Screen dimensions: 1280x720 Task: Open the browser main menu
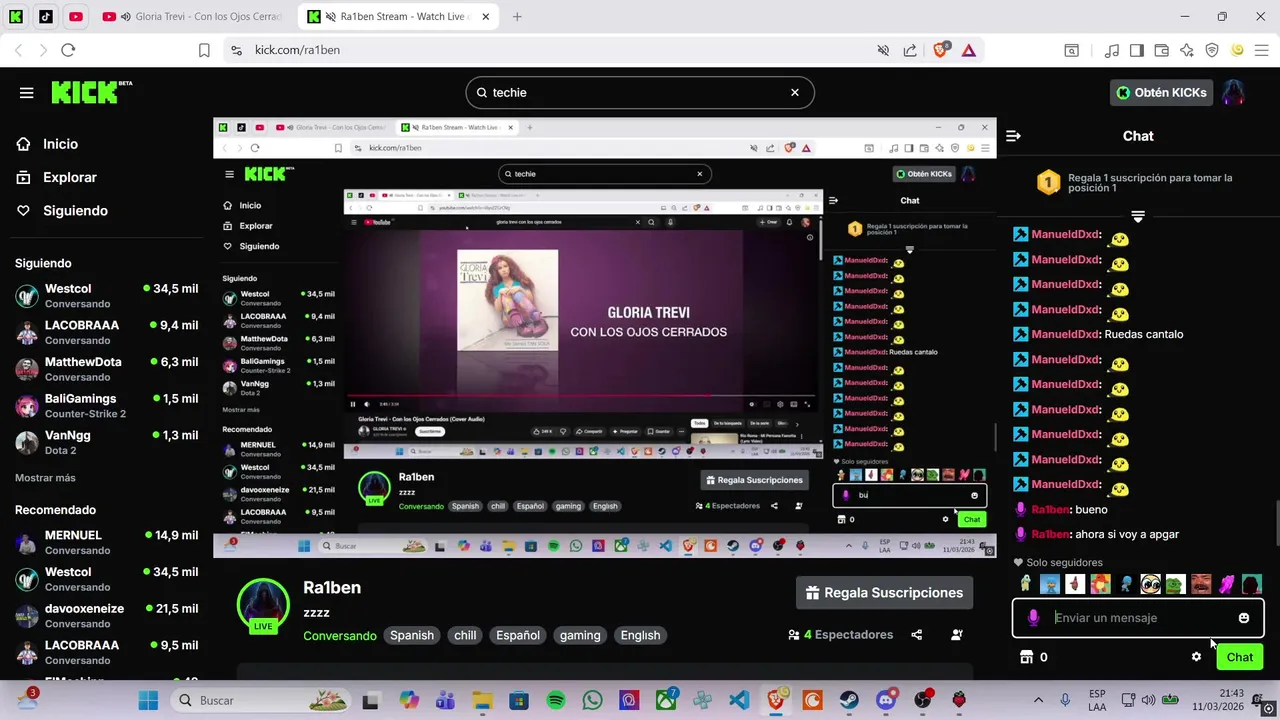[x=1262, y=50]
